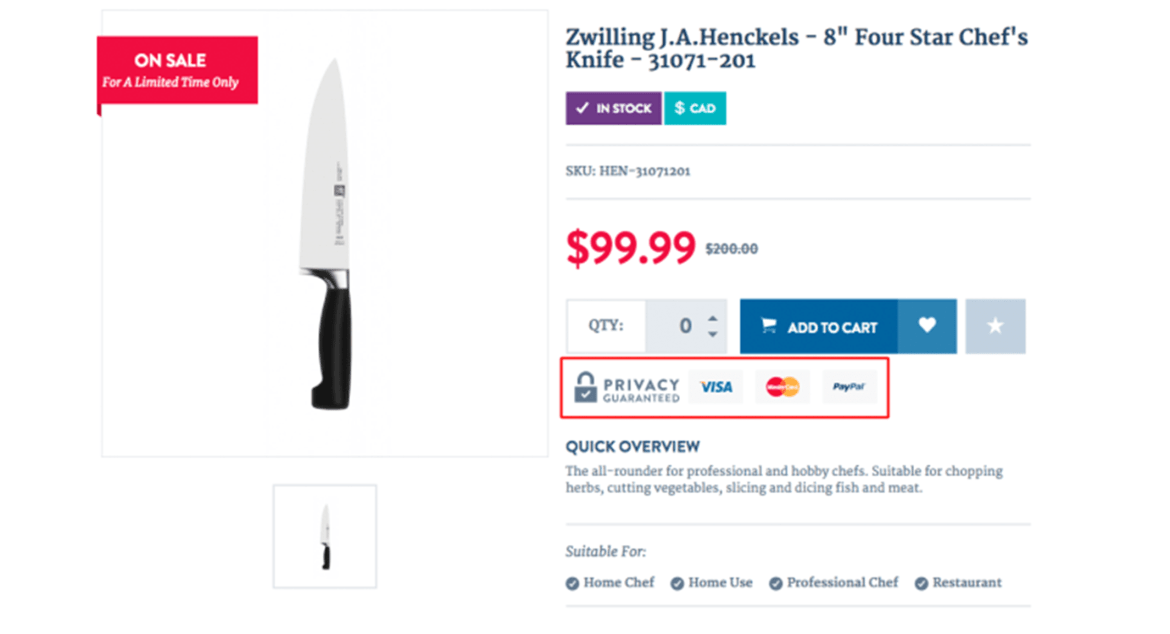Open the CAD currency selector
The width and height of the screenshot is (1170, 634).
pos(695,108)
